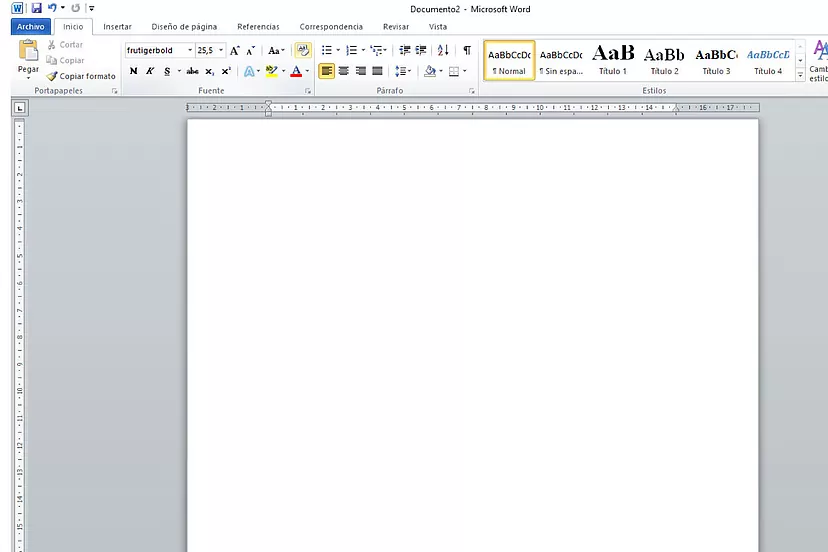Expand the Estilos gallery more arrow

pyautogui.click(x=800, y=76)
